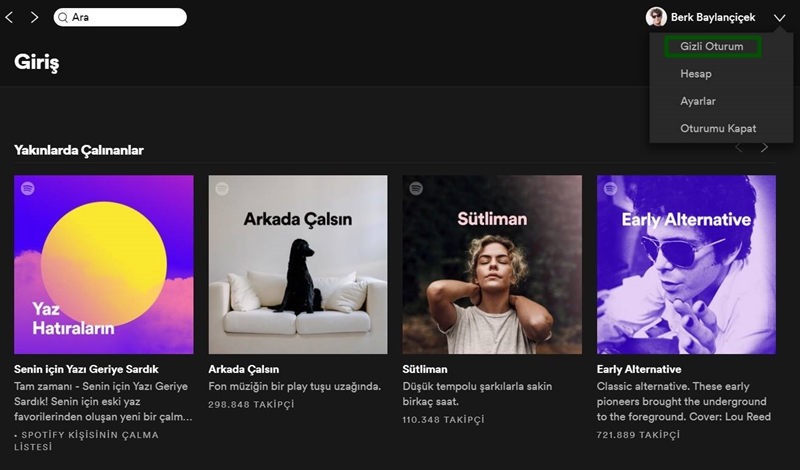Screen dimensions: 800x470
Task: Click the 721.889 TAKİPÇİ follower count
Action: coord(638,435)
